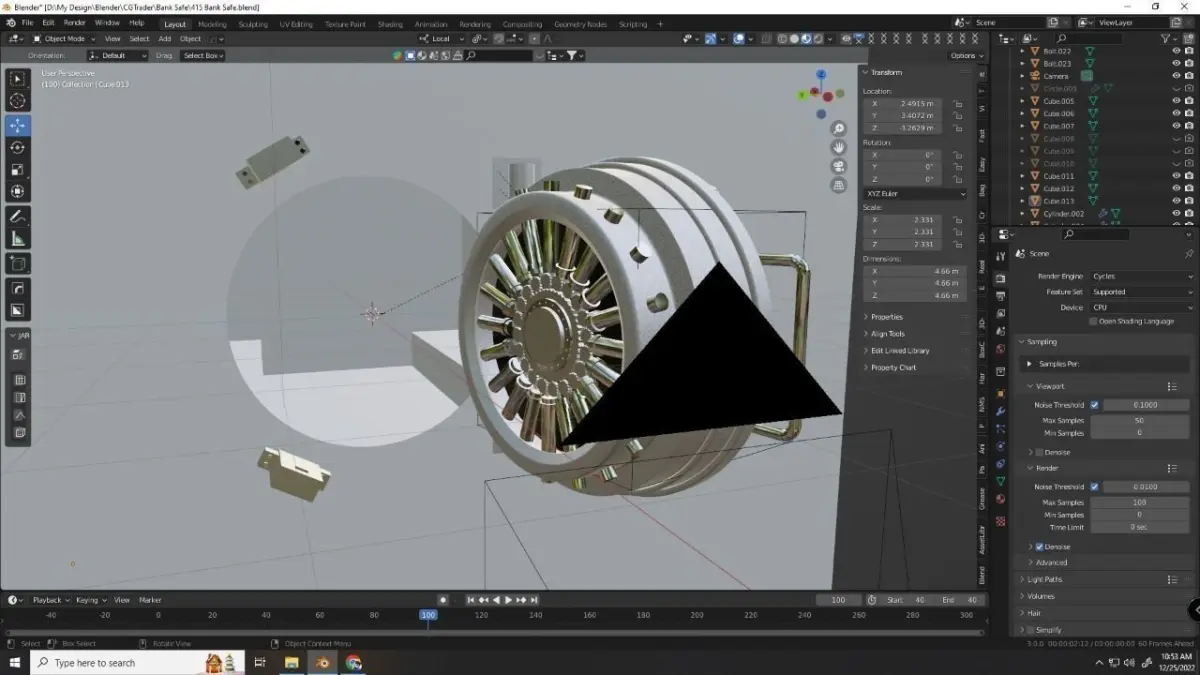Expand Cylinder.002 in outliner
Image resolution: width=1200 pixels, height=675 pixels.
(1022, 214)
